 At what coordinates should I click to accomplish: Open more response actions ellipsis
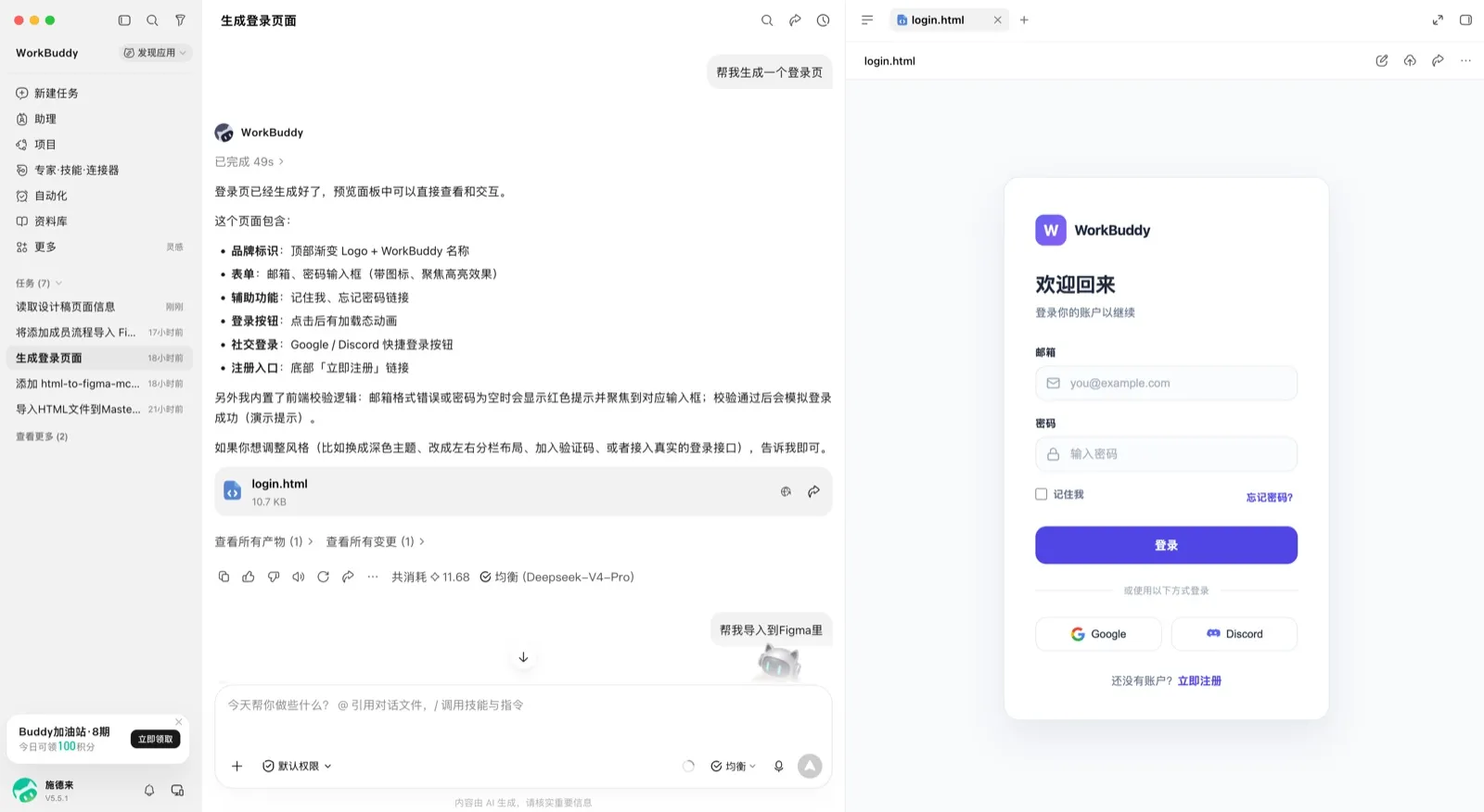point(373,577)
